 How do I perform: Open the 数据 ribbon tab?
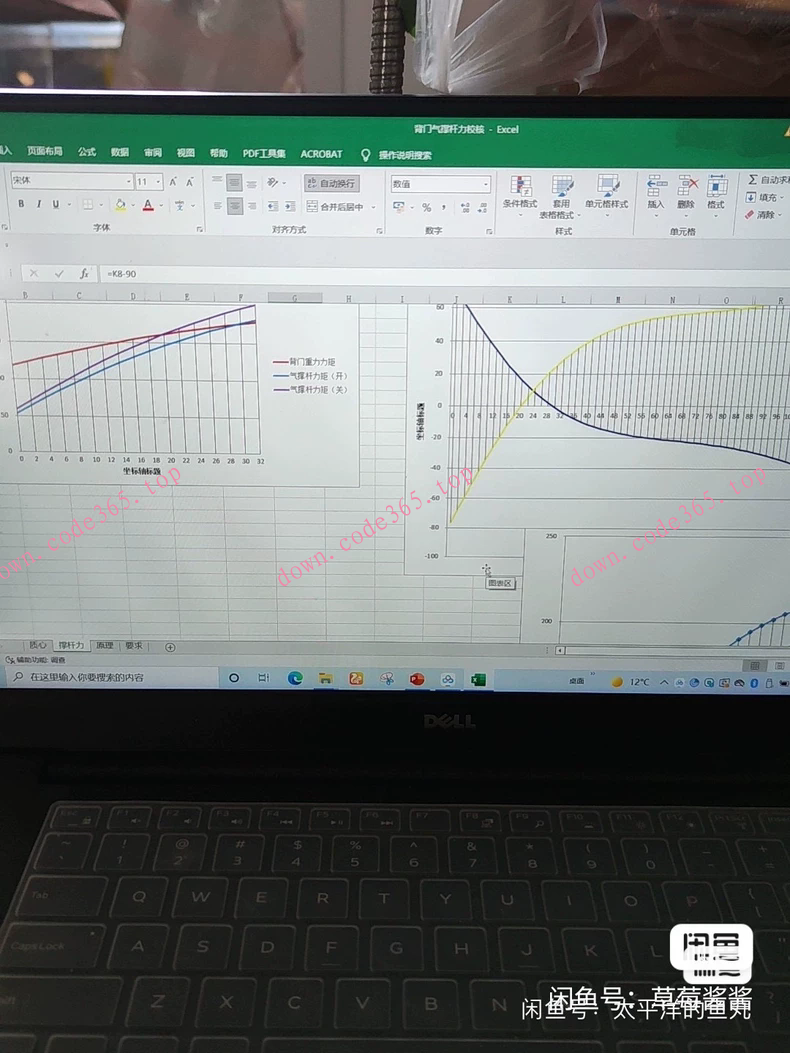[x=120, y=152]
